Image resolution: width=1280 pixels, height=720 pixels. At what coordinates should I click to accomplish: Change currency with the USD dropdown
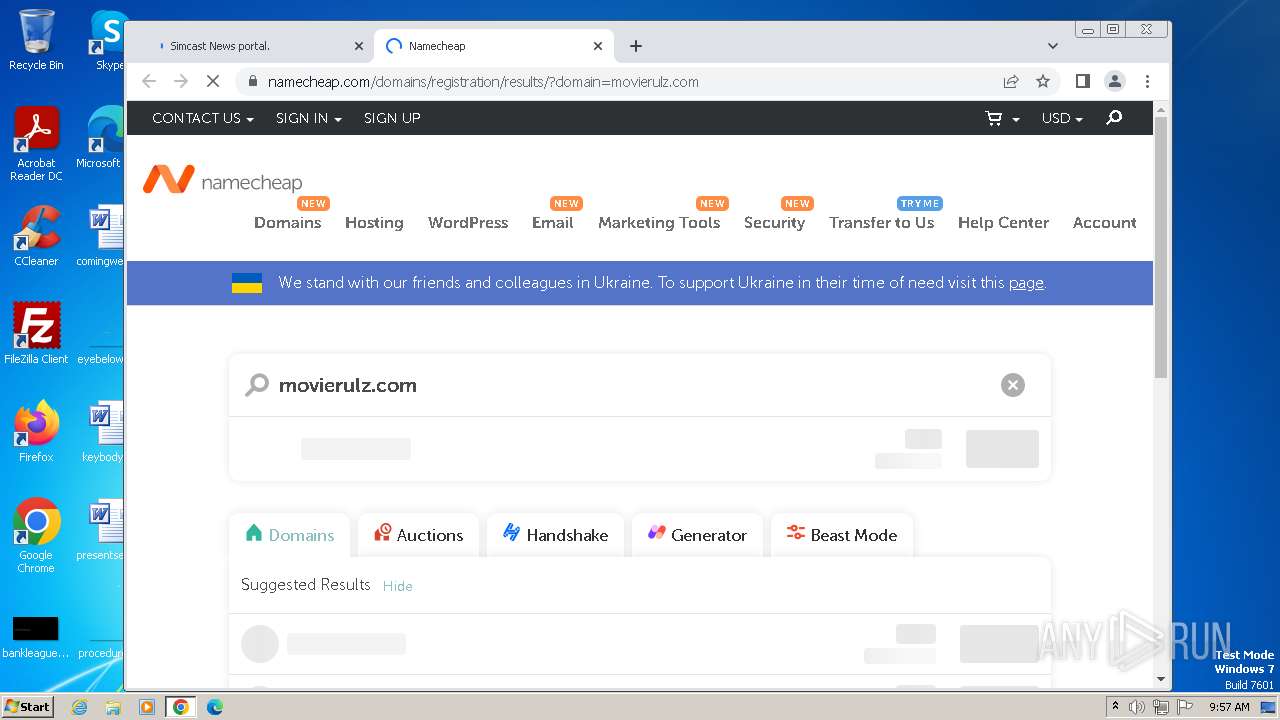(1062, 118)
